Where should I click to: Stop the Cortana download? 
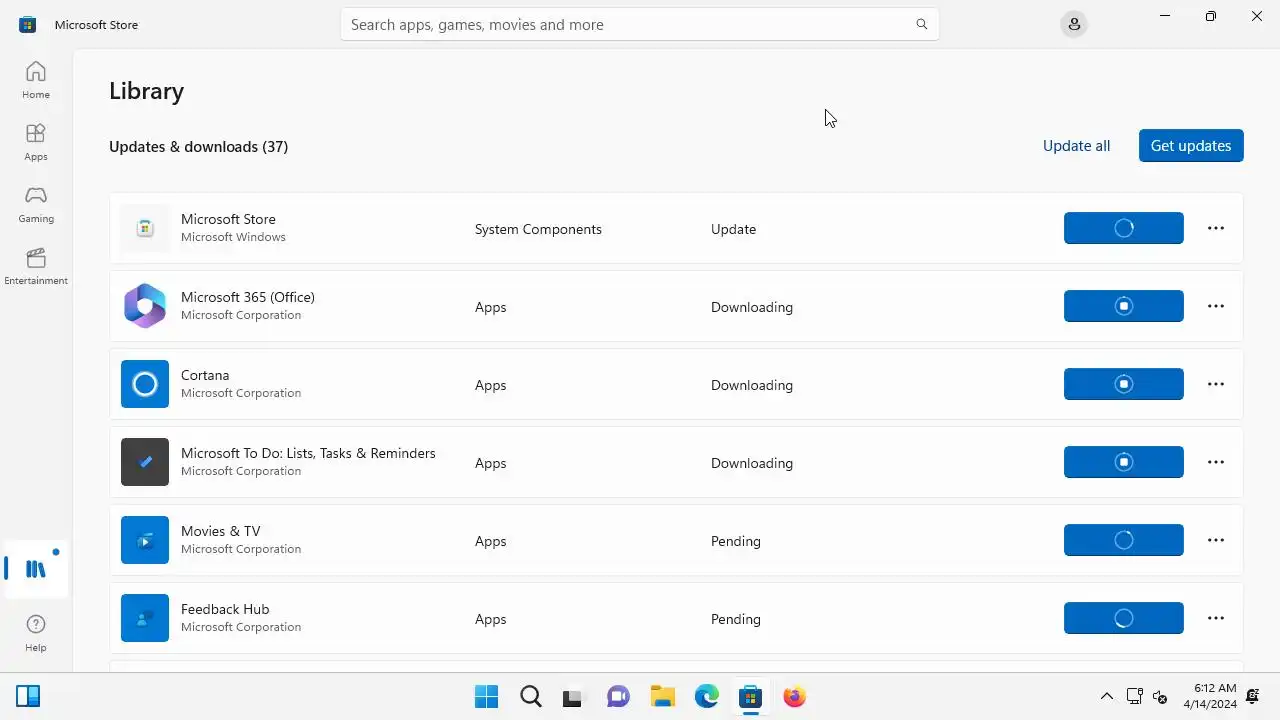(1124, 384)
